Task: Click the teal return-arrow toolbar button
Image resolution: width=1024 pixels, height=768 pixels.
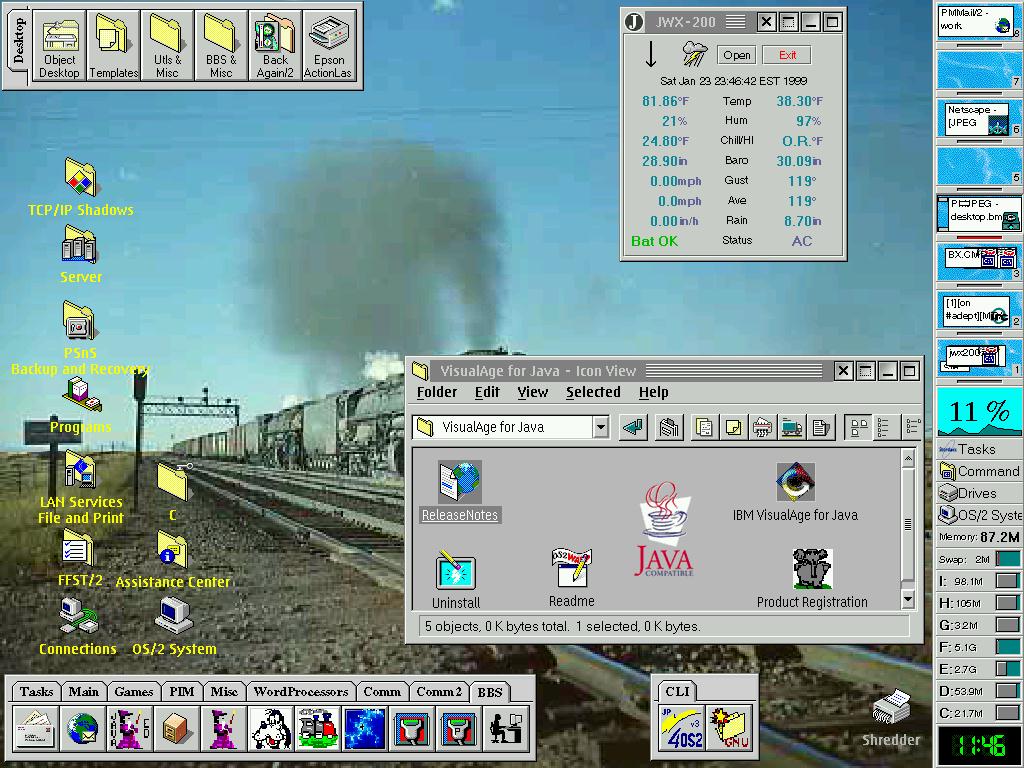Action: pos(633,428)
